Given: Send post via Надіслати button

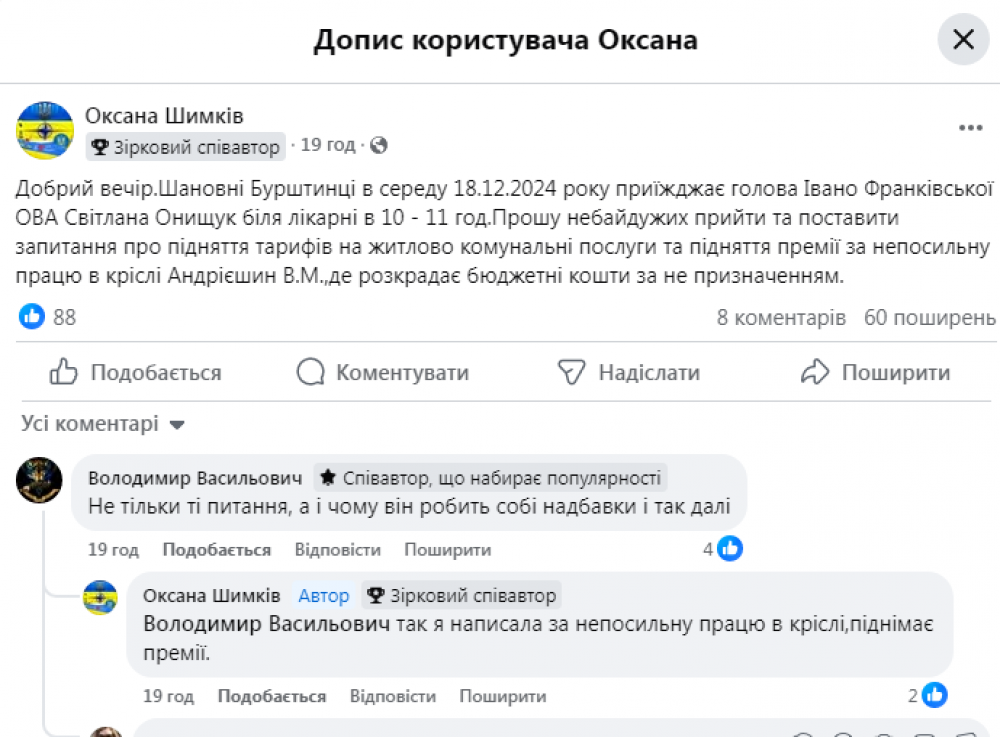Looking at the screenshot, I should tap(628, 373).
